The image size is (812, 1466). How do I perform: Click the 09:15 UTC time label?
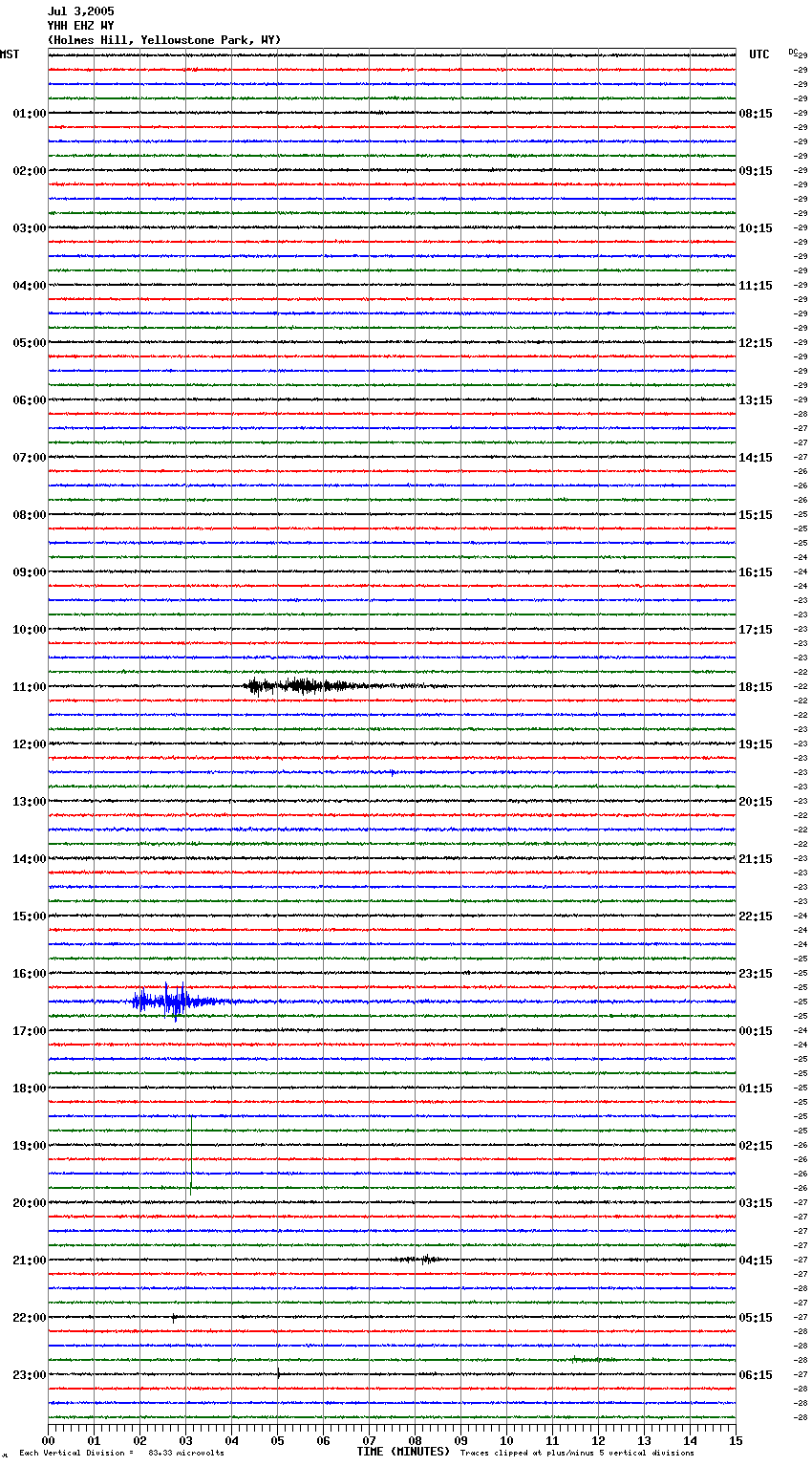756,171
